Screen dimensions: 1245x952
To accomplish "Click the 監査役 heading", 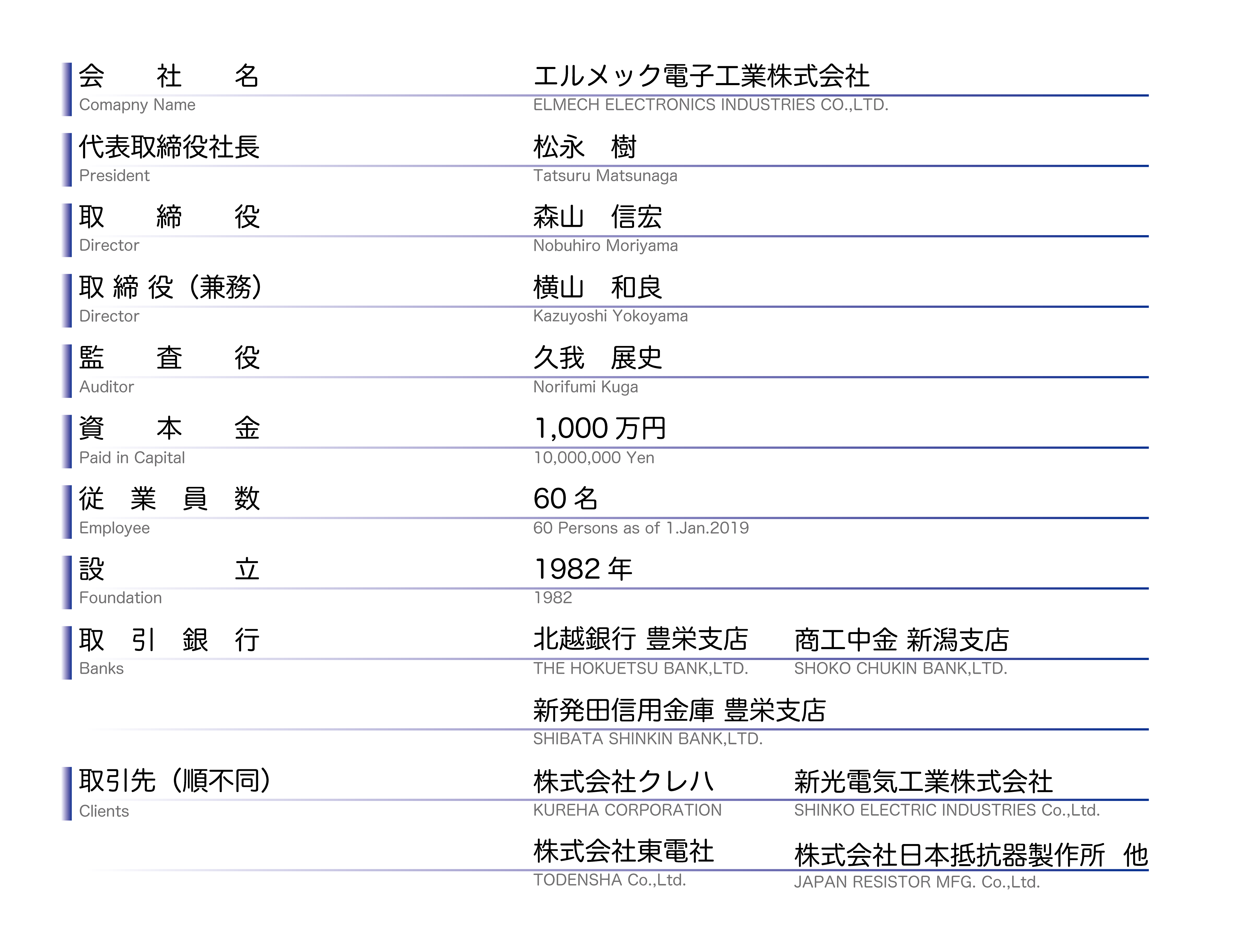I will pyautogui.click(x=169, y=358).
